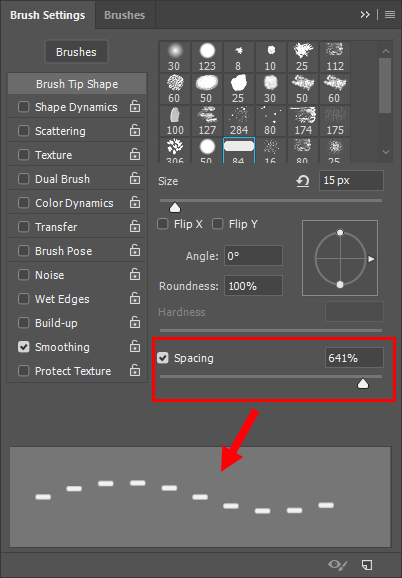Click the Roundness field showing 100%
This screenshot has width=402, height=578.
(254, 286)
